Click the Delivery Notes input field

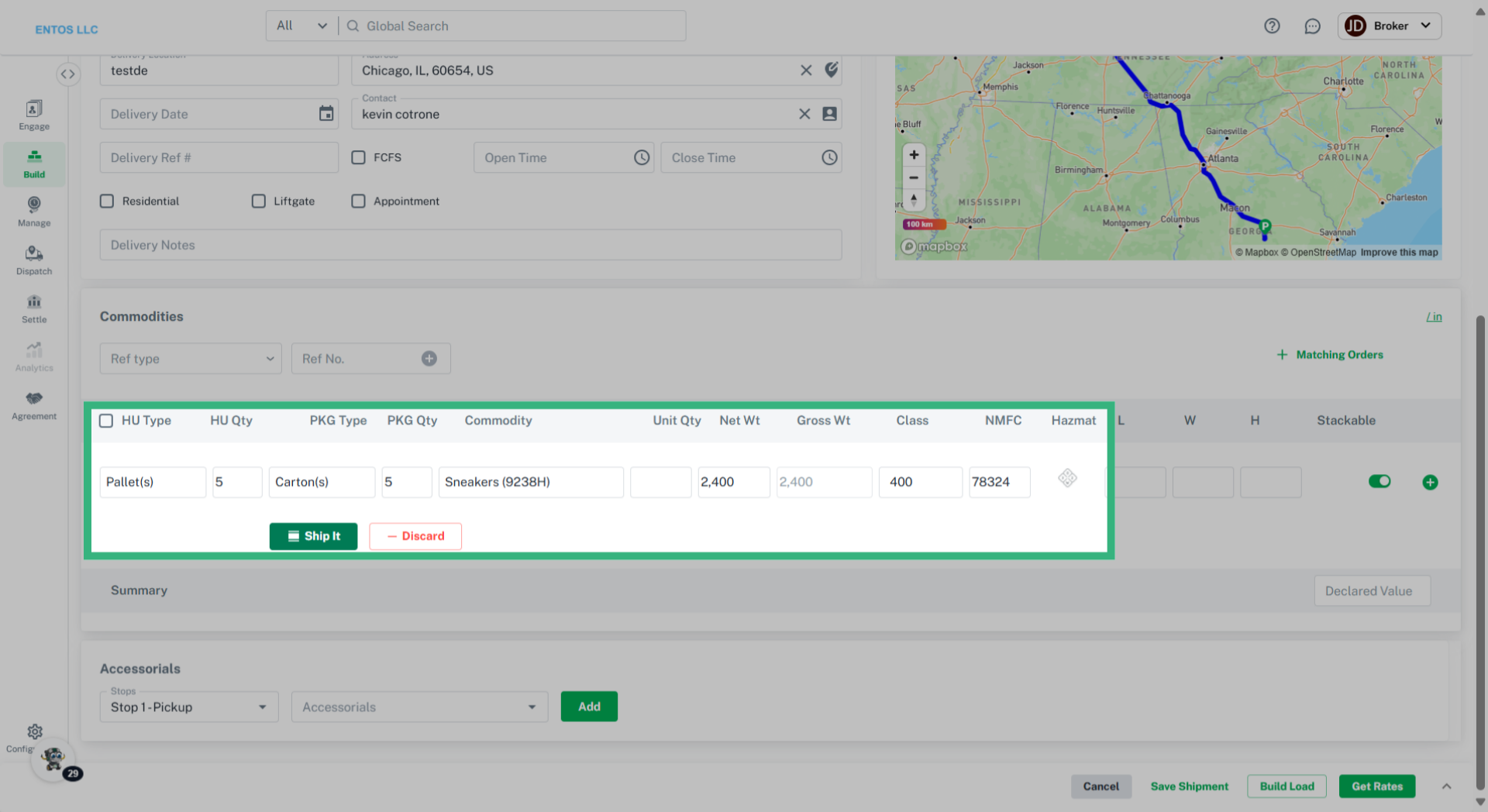point(470,245)
